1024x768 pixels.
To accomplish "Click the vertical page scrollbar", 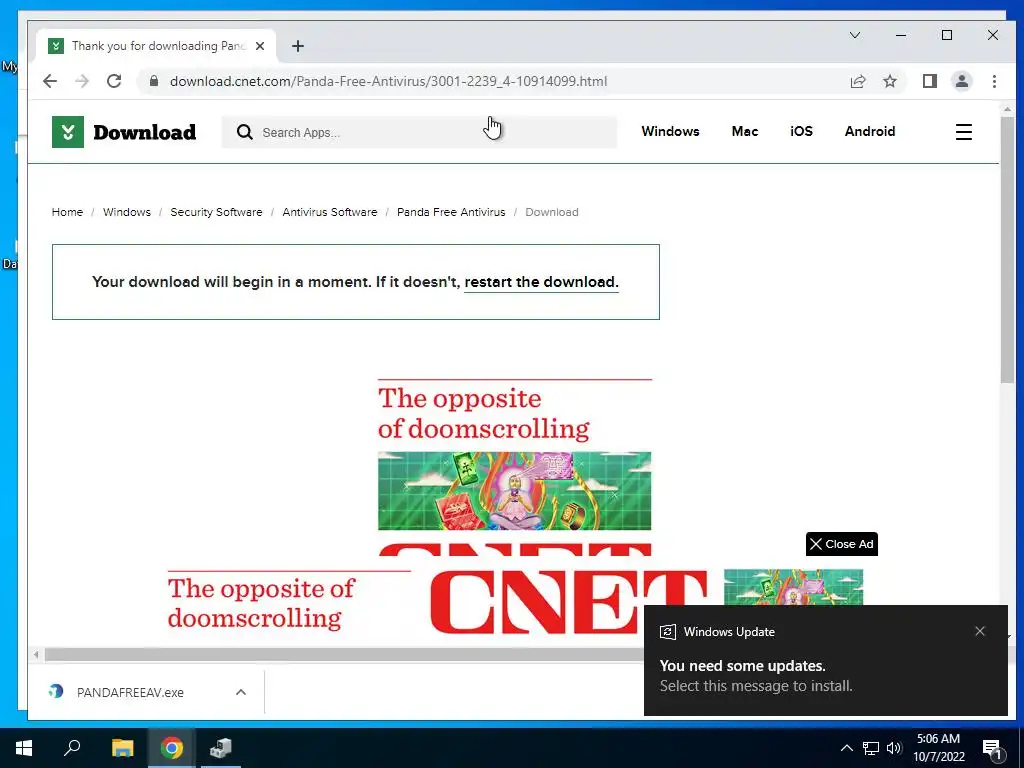I will point(1006,248).
